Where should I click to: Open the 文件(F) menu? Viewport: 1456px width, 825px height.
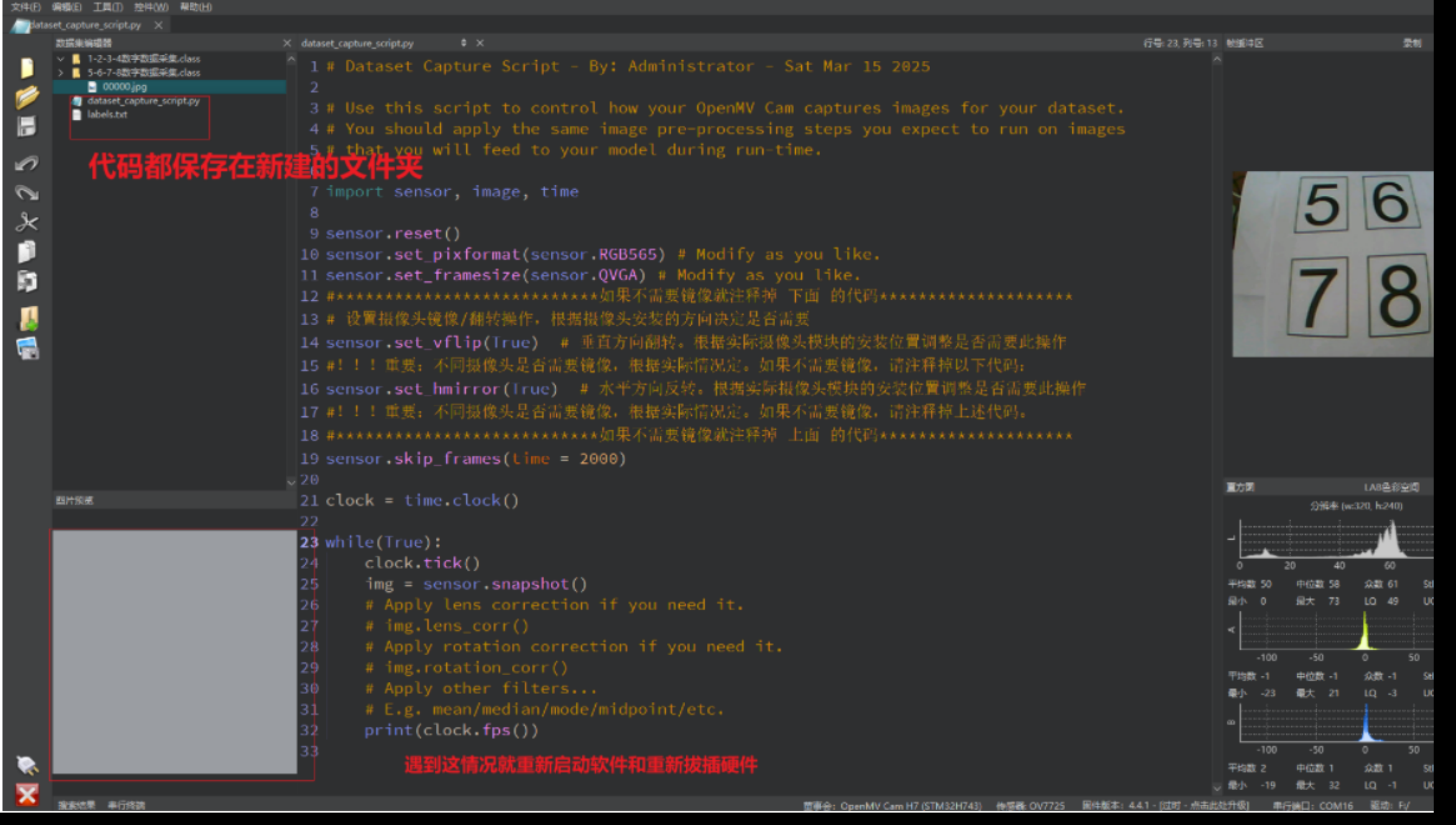coord(25,7)
